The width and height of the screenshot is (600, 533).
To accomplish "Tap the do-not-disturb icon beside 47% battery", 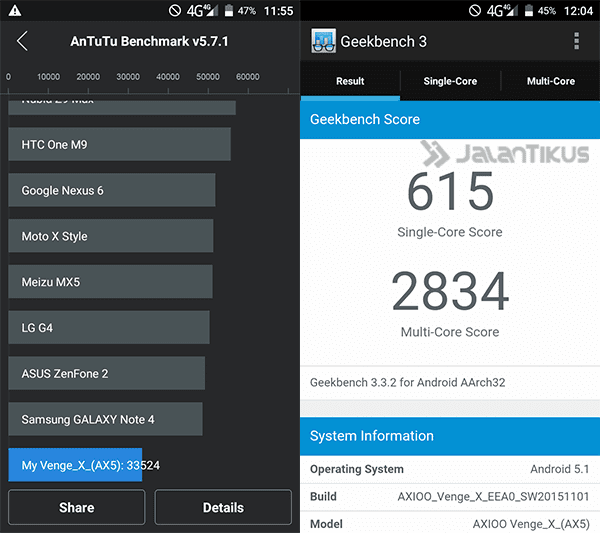I will click(x=175, y=10).
